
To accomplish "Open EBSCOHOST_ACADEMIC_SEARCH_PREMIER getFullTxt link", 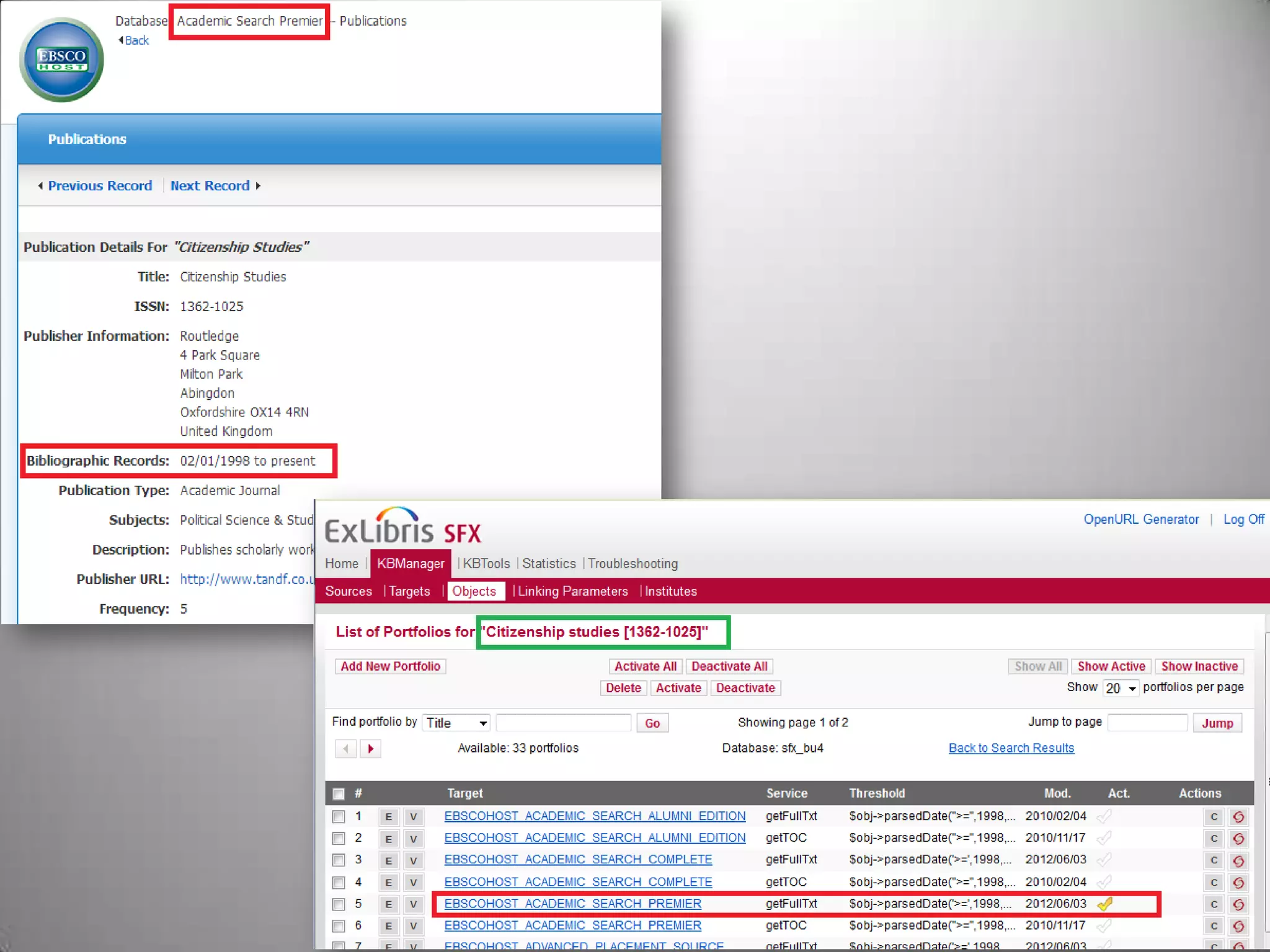I will tap(572, 904).
